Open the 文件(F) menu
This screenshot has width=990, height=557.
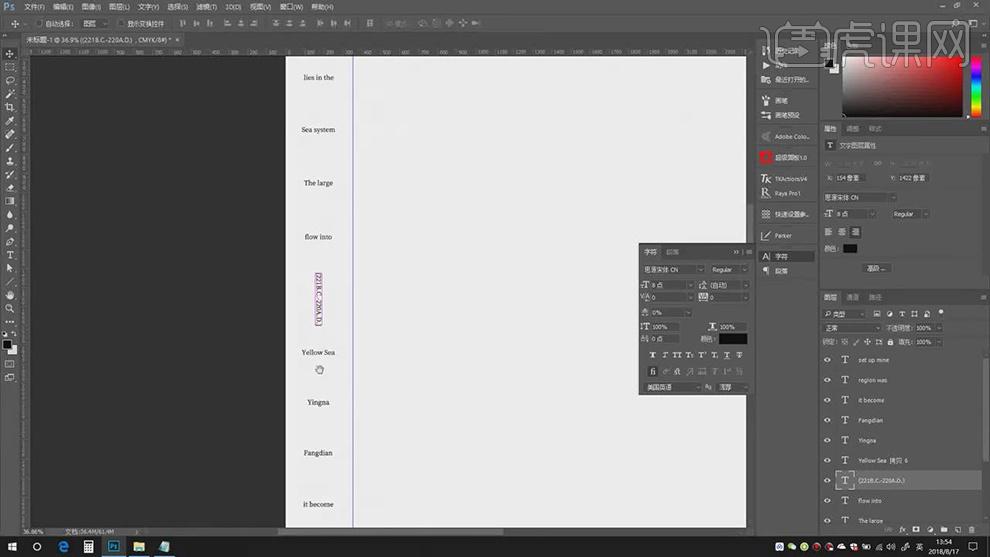point(34,7)
